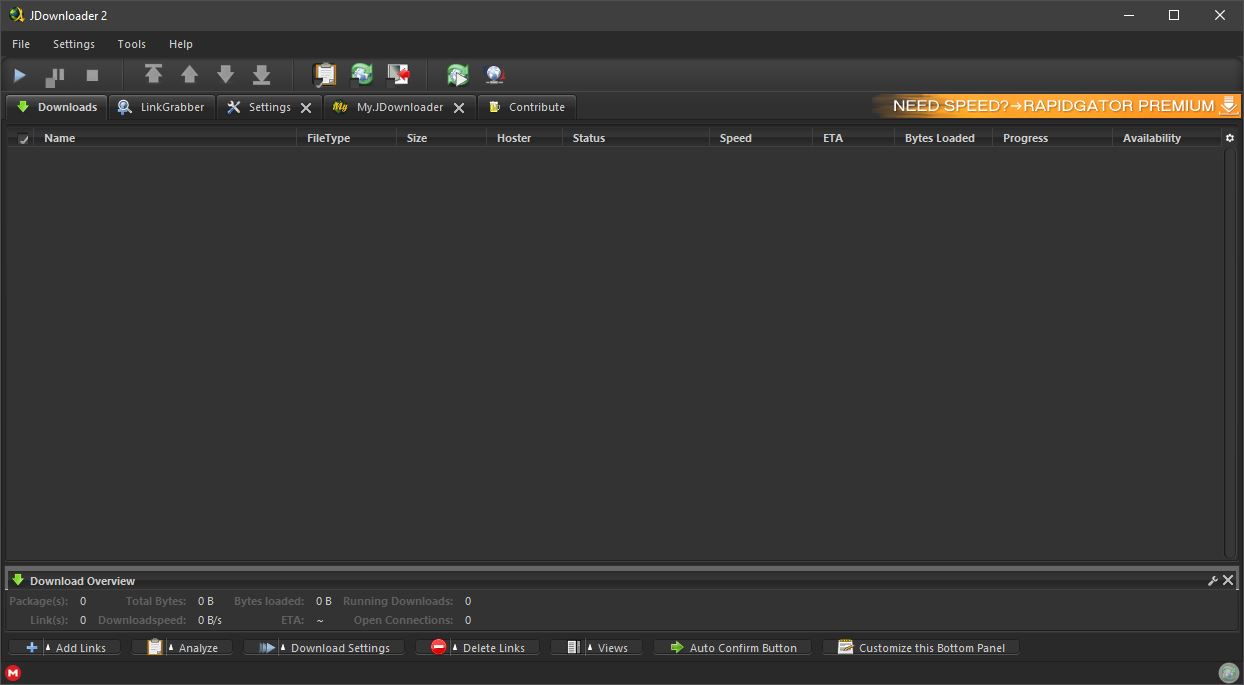Image resolution: width=1244 pixels, height=685 pixels.
Task: Close the Download Overview panel
Action: pos(1228,580)
